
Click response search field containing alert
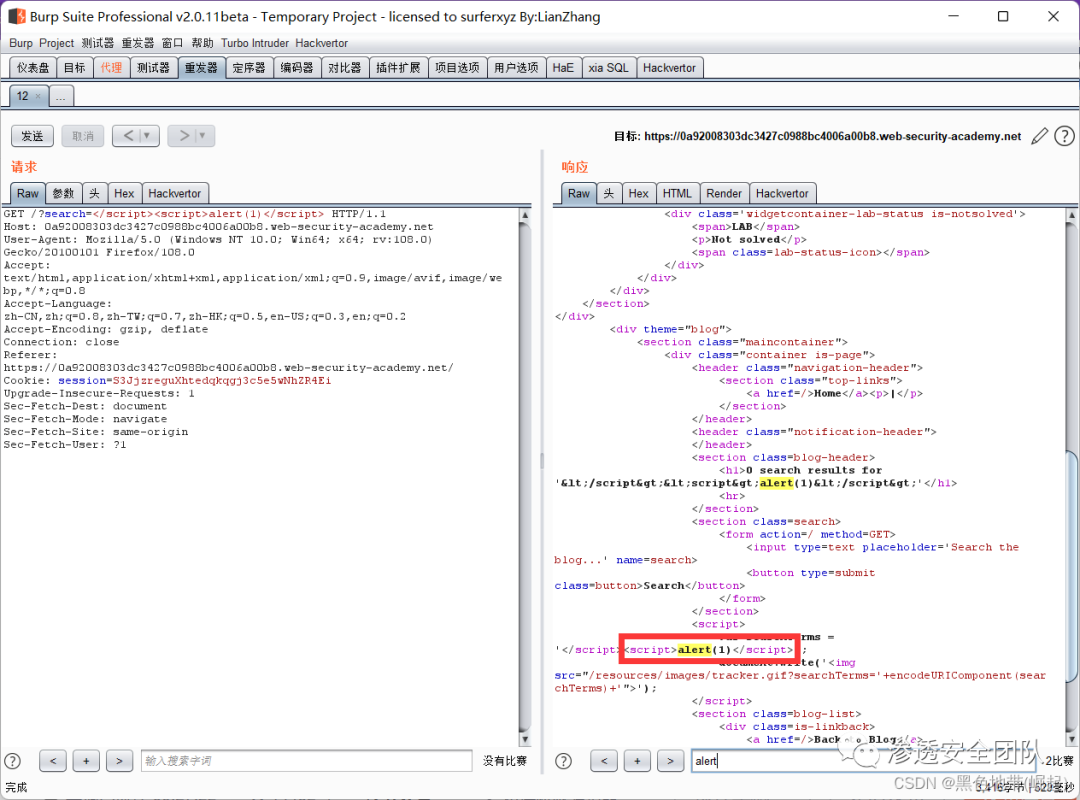point(864,761)
